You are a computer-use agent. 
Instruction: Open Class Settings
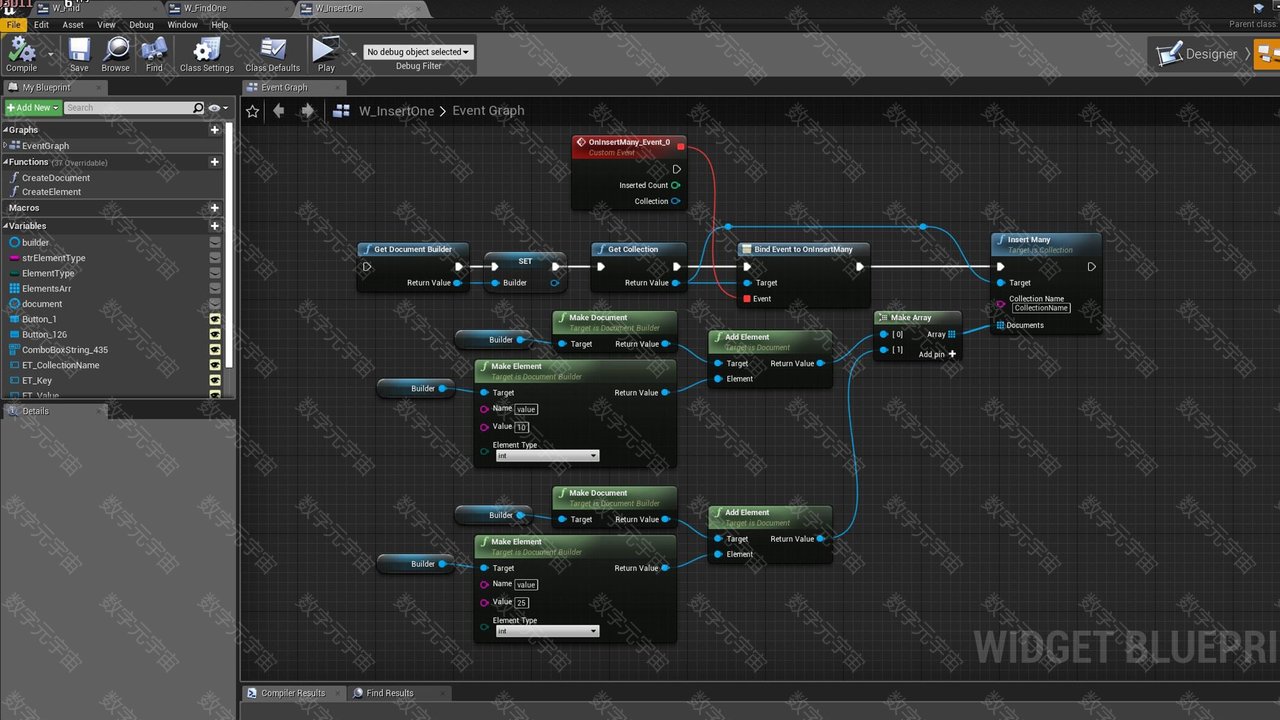click(206, 54)
